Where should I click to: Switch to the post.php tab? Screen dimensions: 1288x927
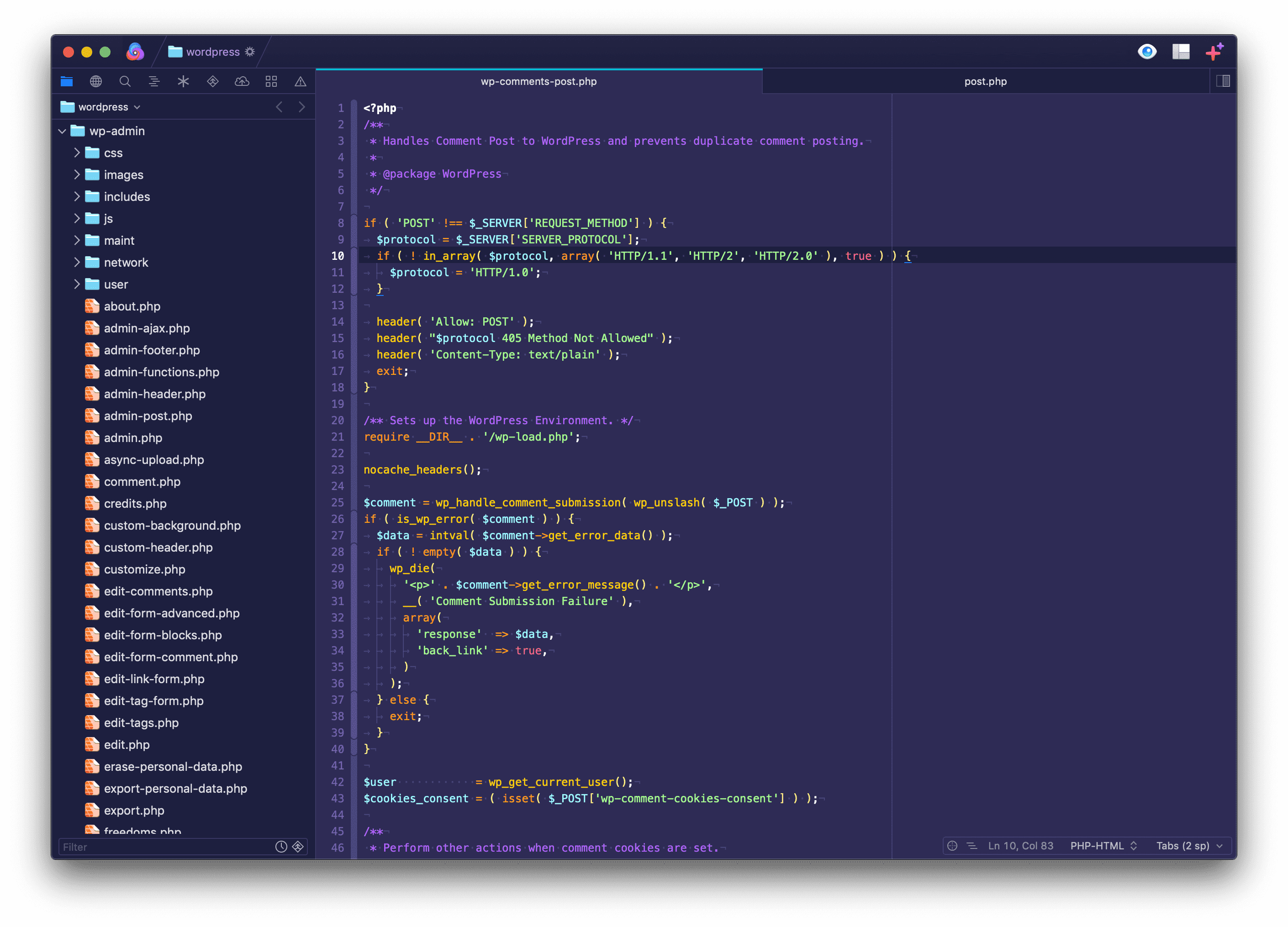(985, 81)
